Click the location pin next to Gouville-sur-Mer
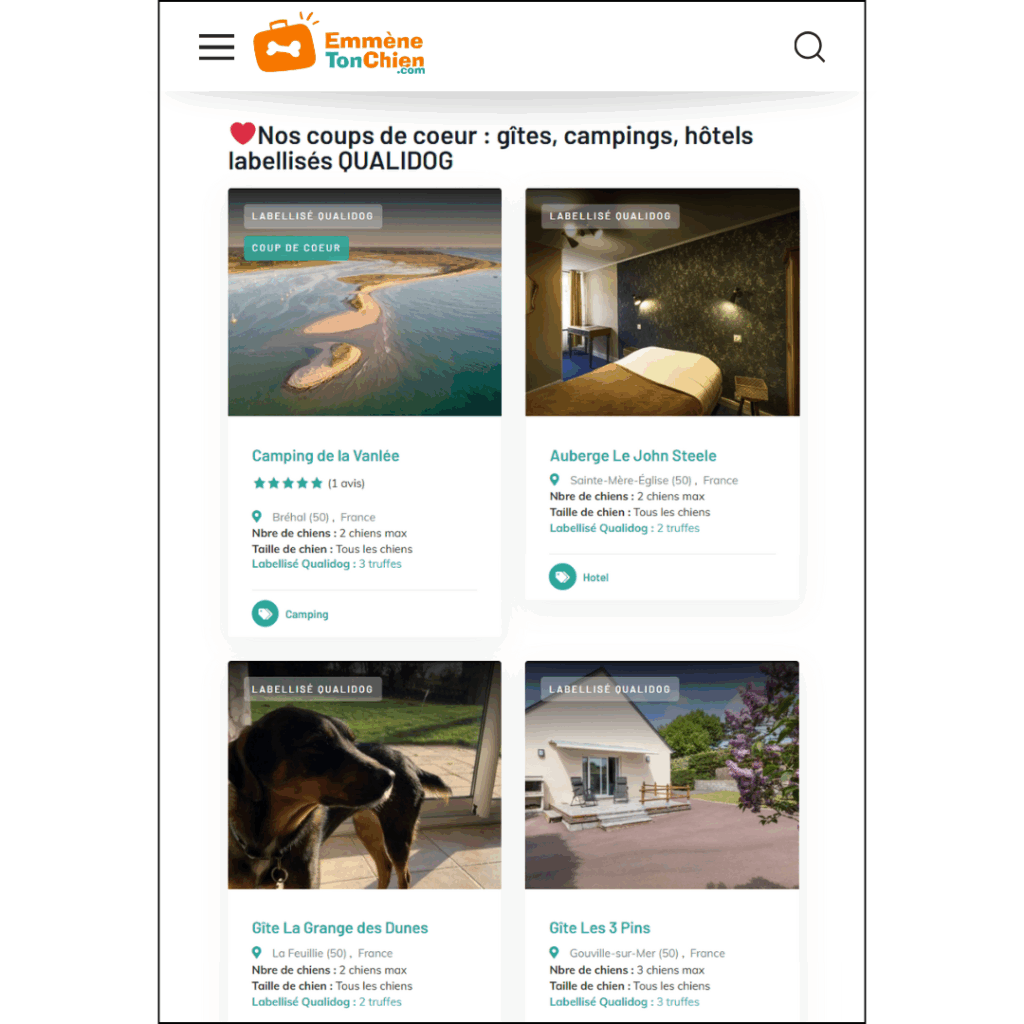 [554, 953]
